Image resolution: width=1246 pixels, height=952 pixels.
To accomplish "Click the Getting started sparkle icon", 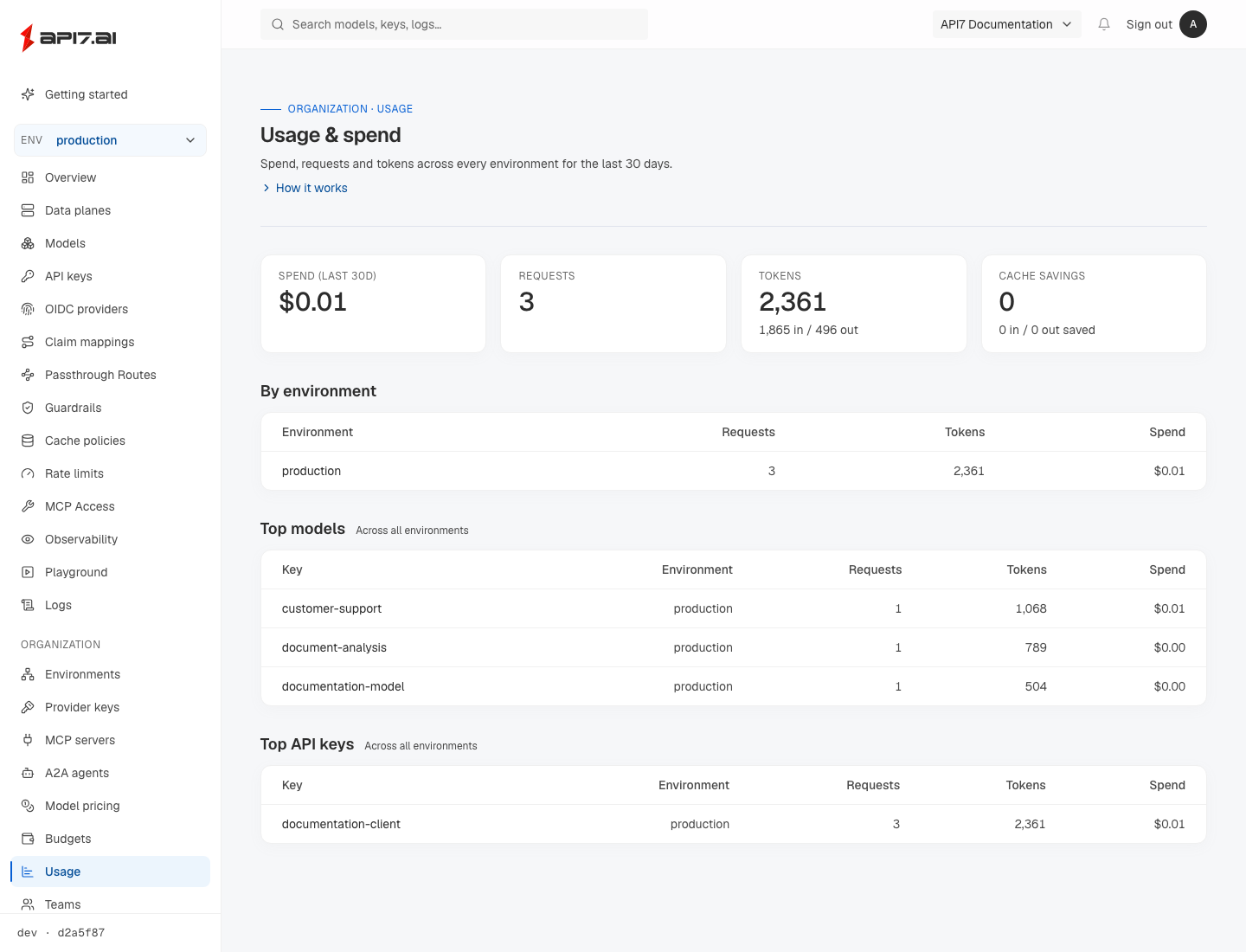I will pos(28,94).
